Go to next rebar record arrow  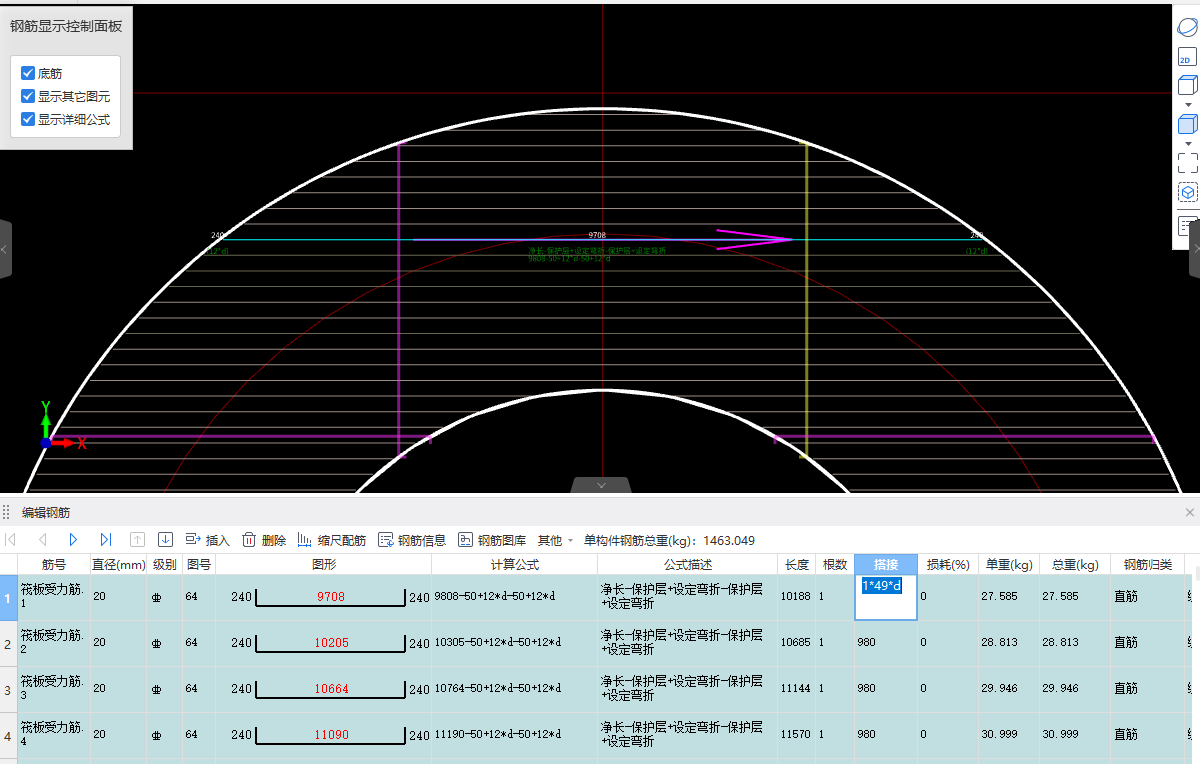tap(73, 540)
